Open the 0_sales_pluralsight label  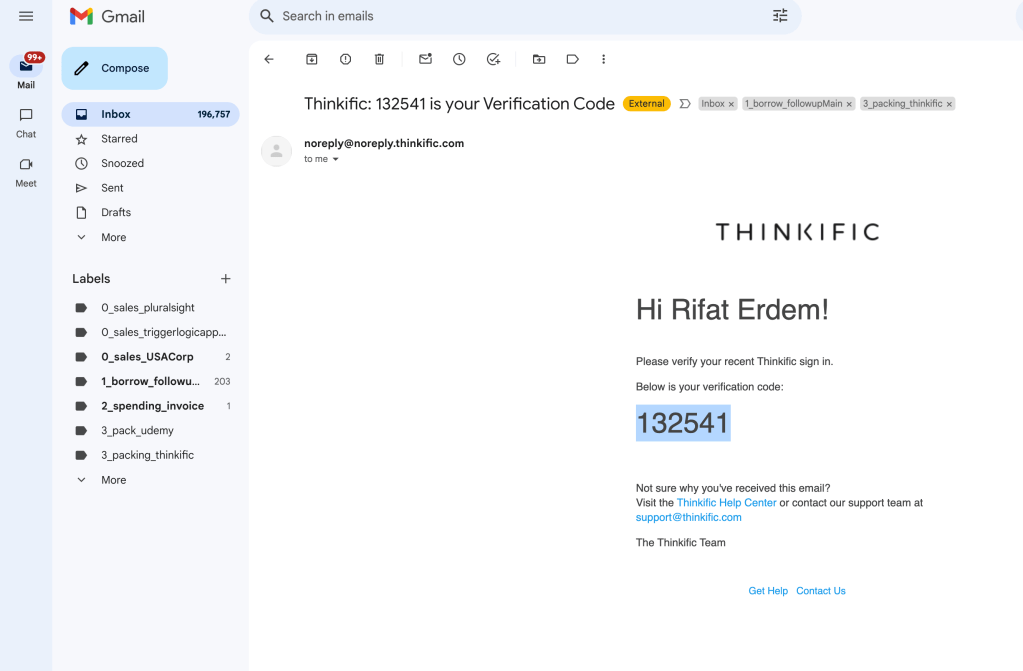pyautogui.click(x=150, y=307)
